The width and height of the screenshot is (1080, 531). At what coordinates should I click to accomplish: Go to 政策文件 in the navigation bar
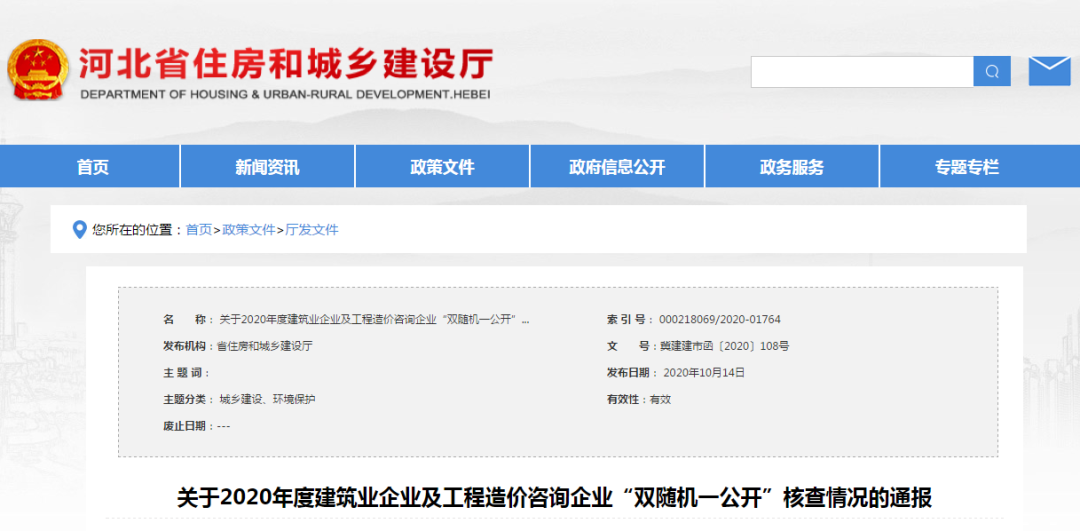[442, 167]
